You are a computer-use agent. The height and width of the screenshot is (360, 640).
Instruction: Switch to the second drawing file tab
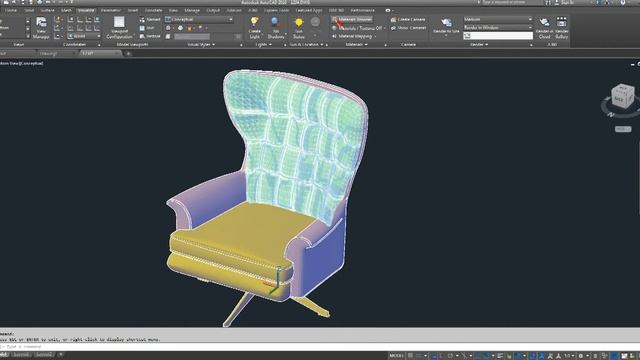coord(57,53)
